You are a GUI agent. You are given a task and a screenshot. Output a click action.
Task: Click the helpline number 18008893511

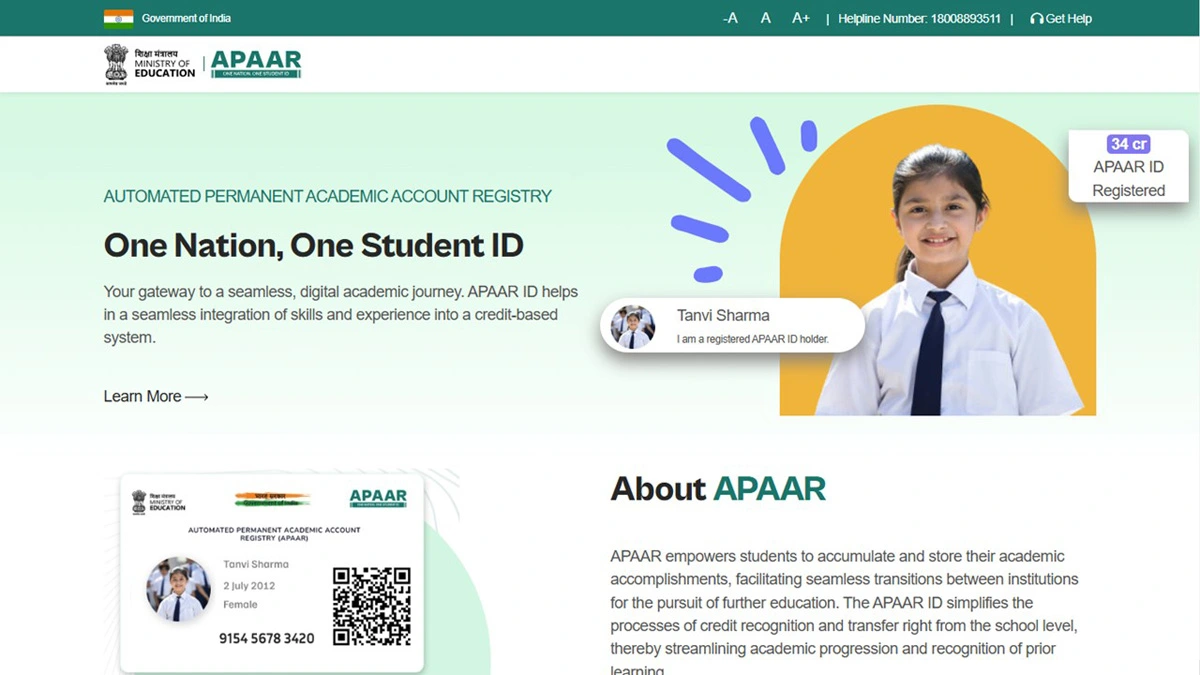965,18
